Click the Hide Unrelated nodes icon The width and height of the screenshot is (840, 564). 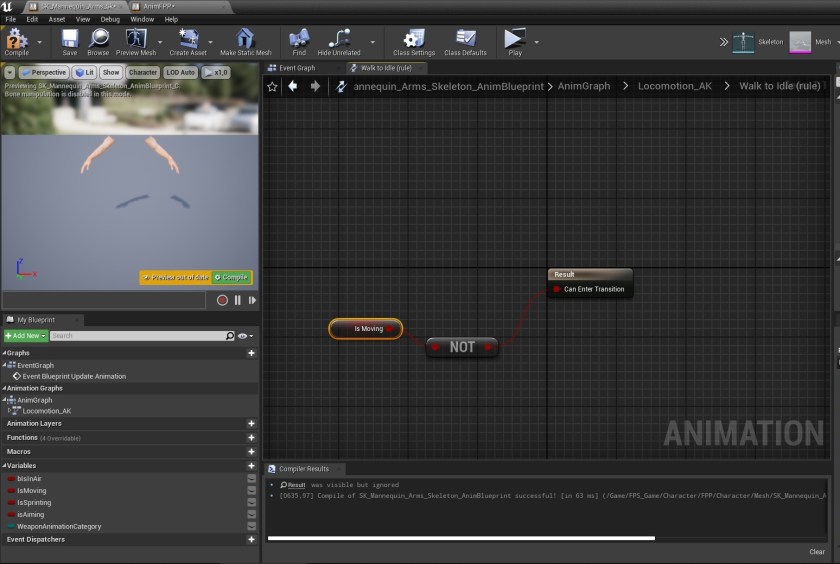(339, 40)
